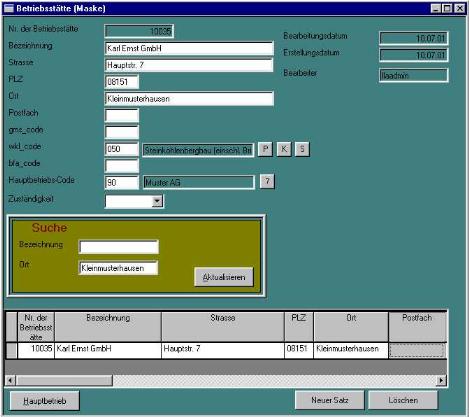The image size is (469, 417).
Task: Click the Löschen button
Action: [x=403, y=400]
